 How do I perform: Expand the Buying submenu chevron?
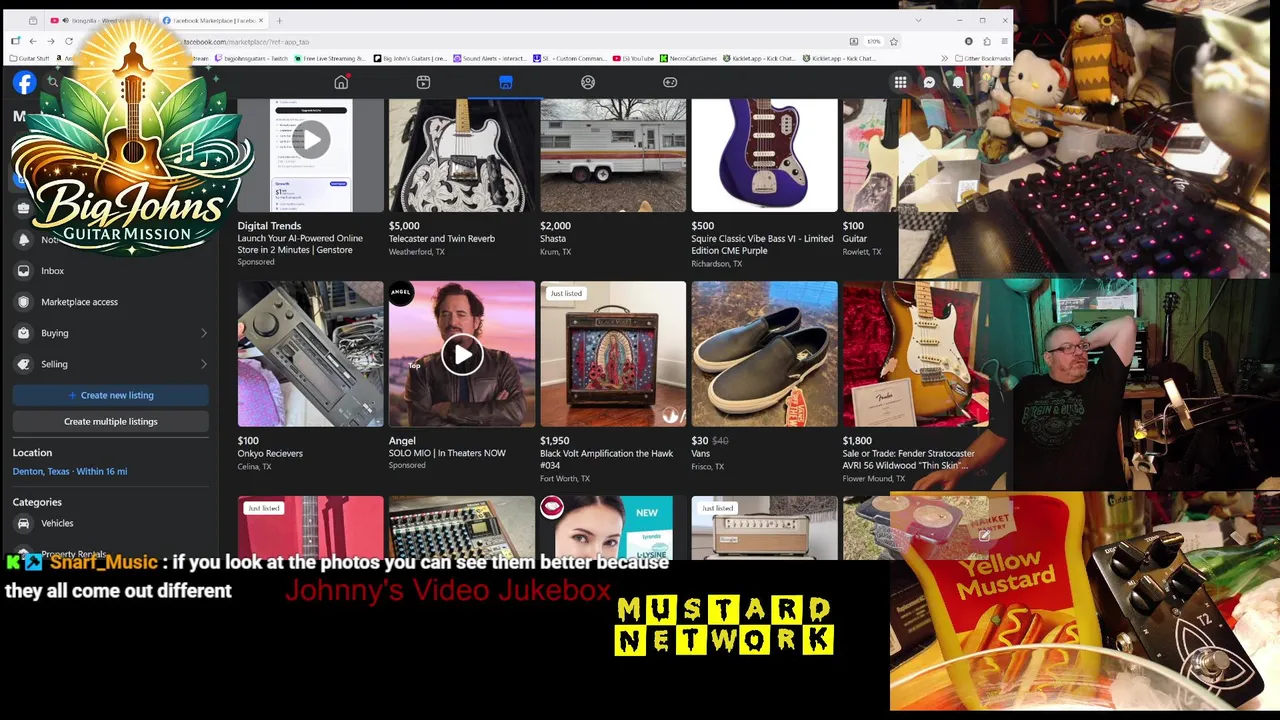coord(204,333)
